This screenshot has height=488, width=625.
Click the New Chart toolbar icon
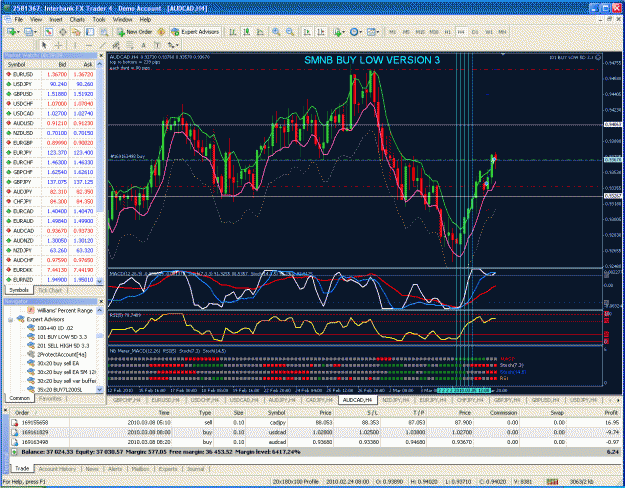click(11, 32)
